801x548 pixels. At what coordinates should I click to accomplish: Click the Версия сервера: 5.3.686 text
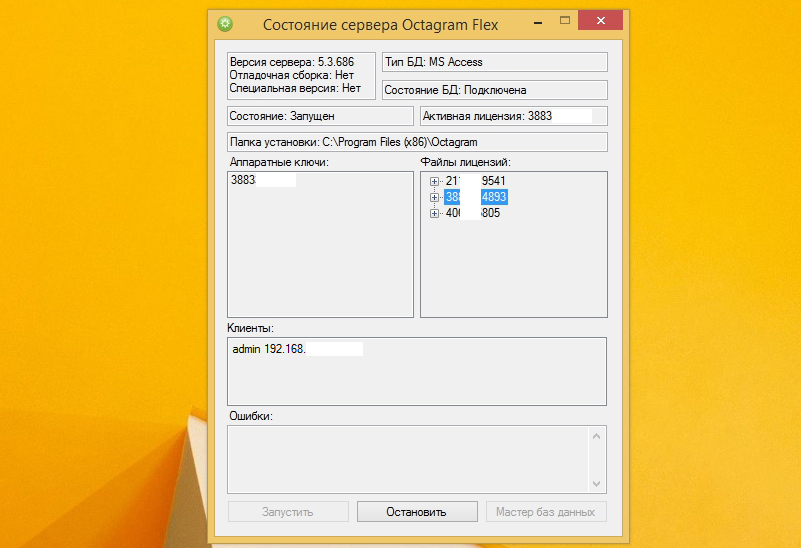click(292, 62)
